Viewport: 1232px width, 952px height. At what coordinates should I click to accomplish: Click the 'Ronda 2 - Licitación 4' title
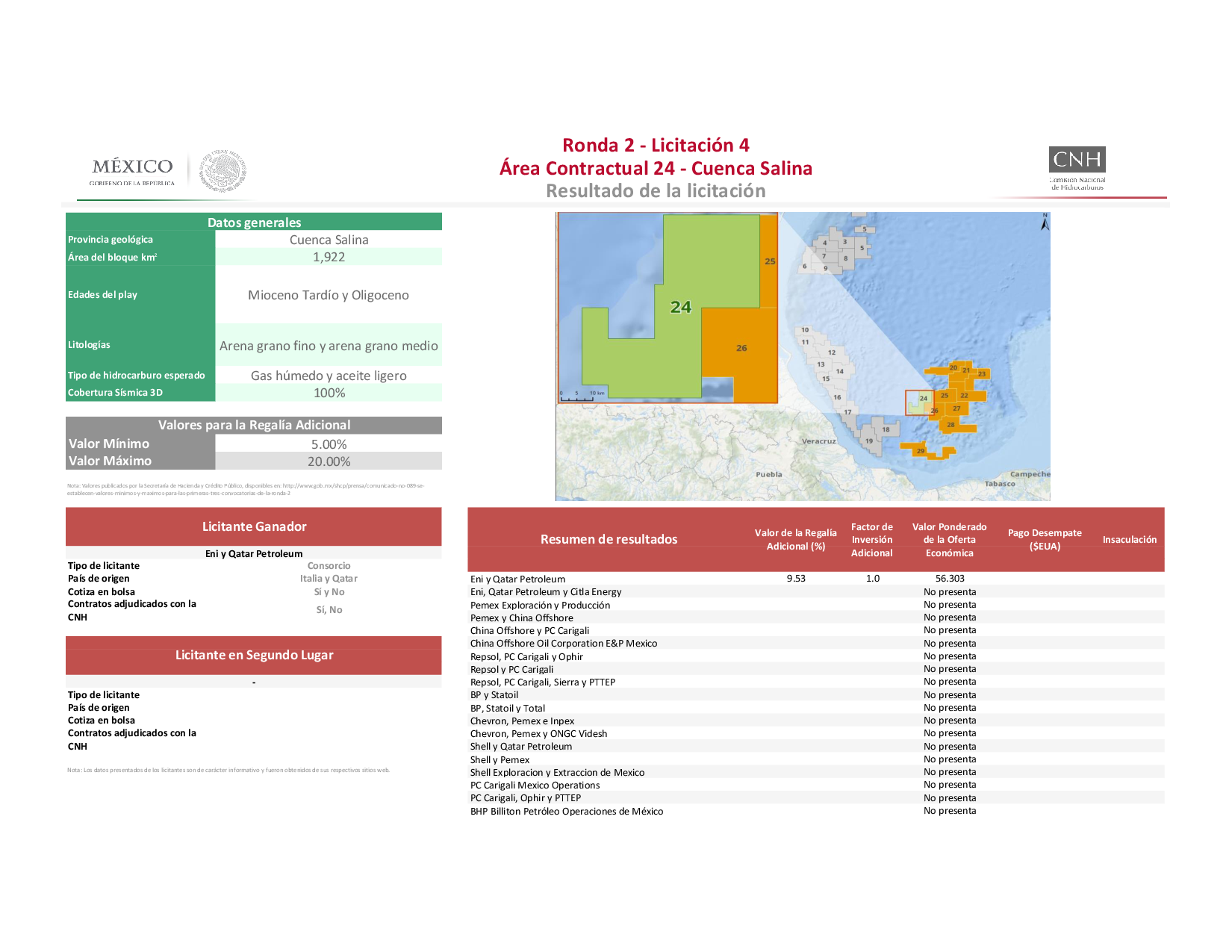coord(656,145)
